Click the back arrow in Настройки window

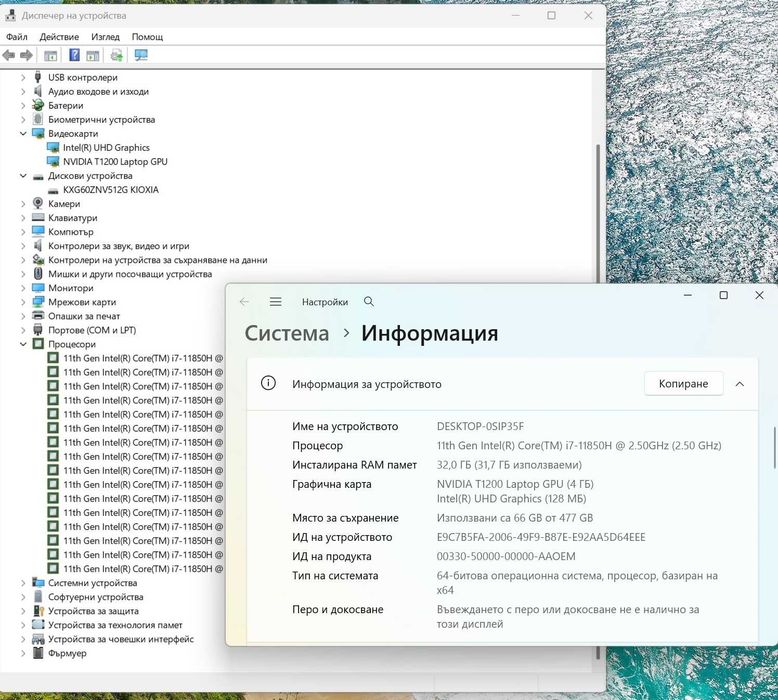click(244, 302)
